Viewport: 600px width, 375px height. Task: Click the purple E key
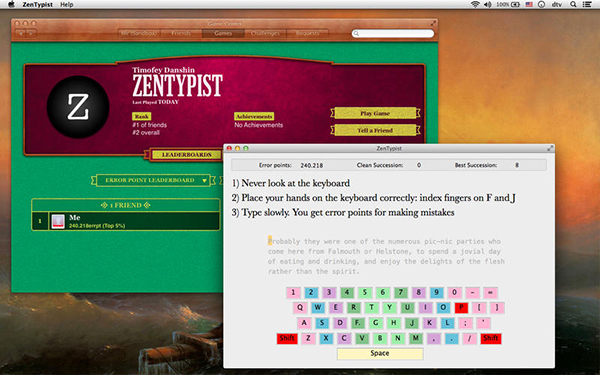(336, 308)
